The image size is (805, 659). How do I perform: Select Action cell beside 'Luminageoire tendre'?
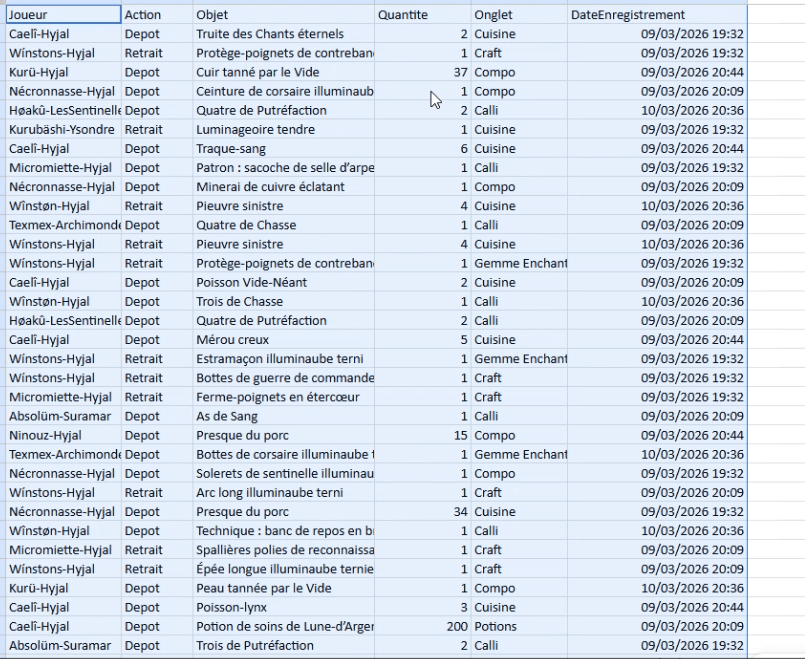(x=157, y=129)
